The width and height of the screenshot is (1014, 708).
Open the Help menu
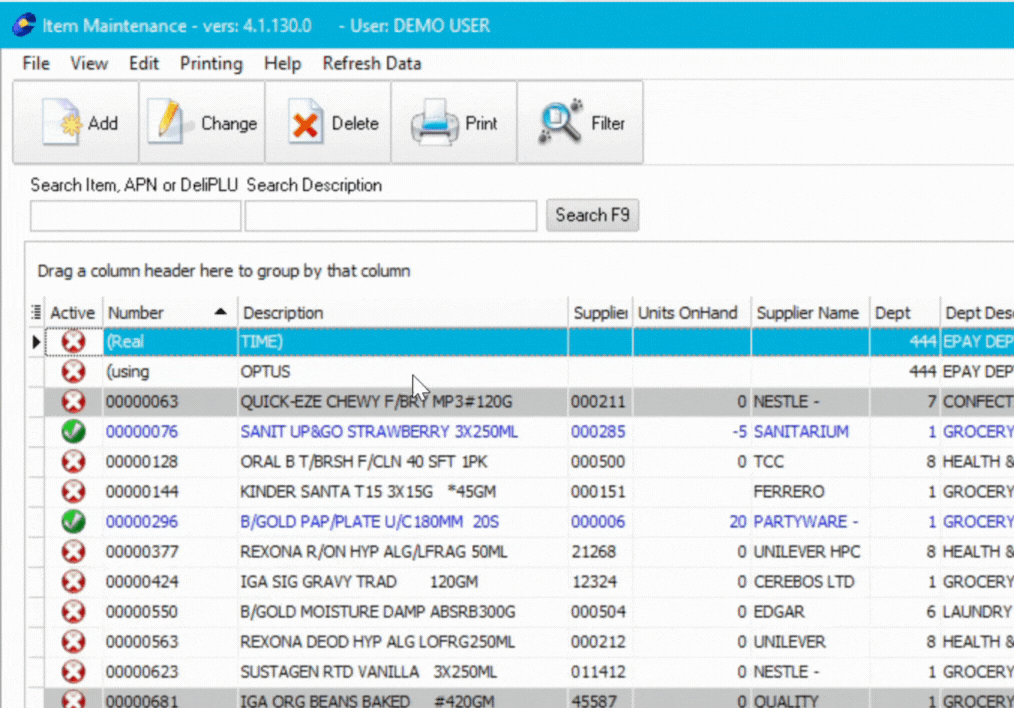click(x=282, y=63)
